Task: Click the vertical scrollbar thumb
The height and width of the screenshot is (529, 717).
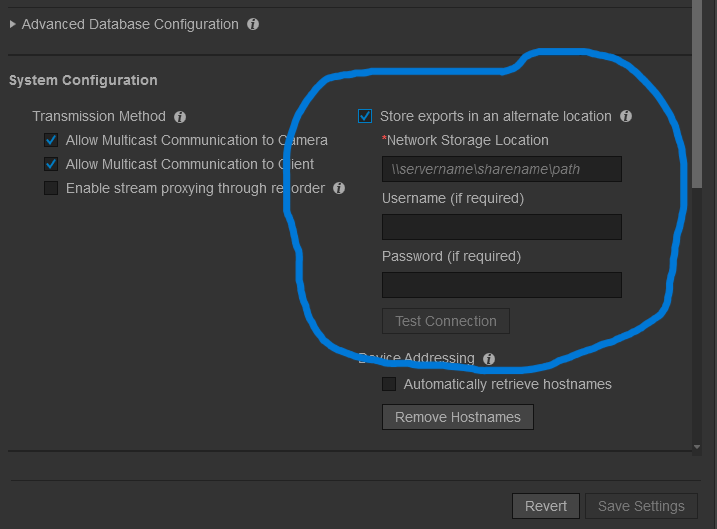Action: pyautogui.click(x=696, y=90)
